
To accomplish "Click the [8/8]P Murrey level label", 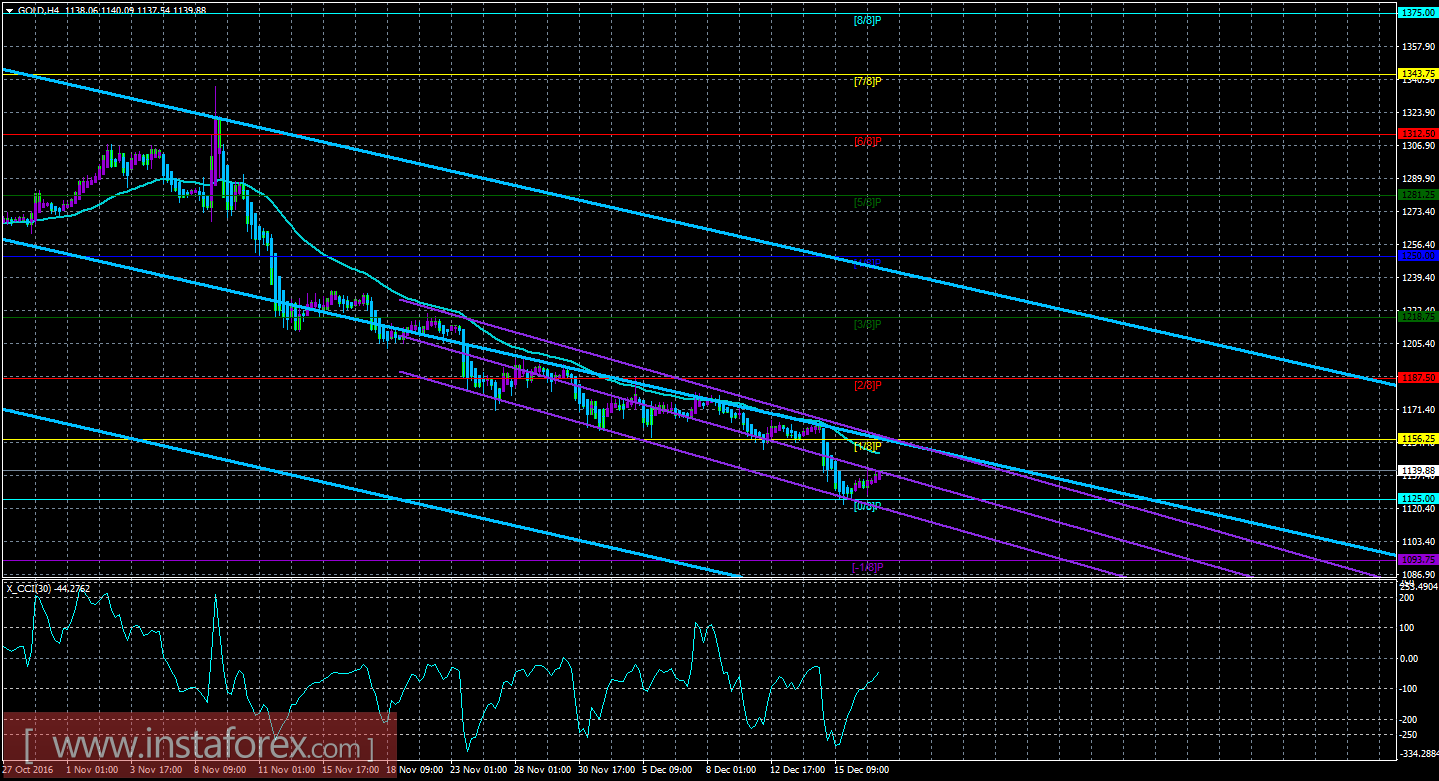I will coord(867,19).
